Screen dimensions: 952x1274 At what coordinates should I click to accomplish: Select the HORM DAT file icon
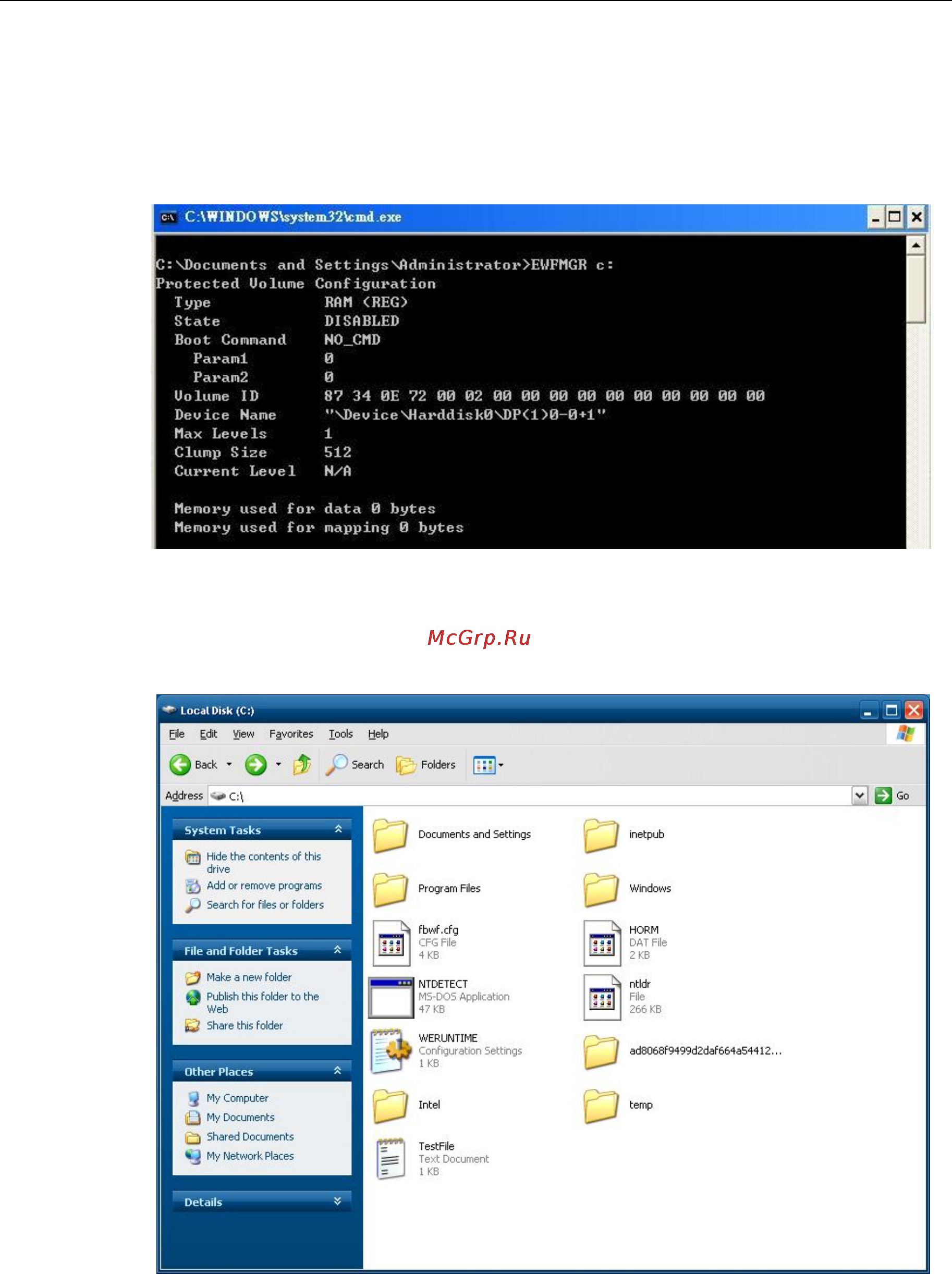pos(602,944)
